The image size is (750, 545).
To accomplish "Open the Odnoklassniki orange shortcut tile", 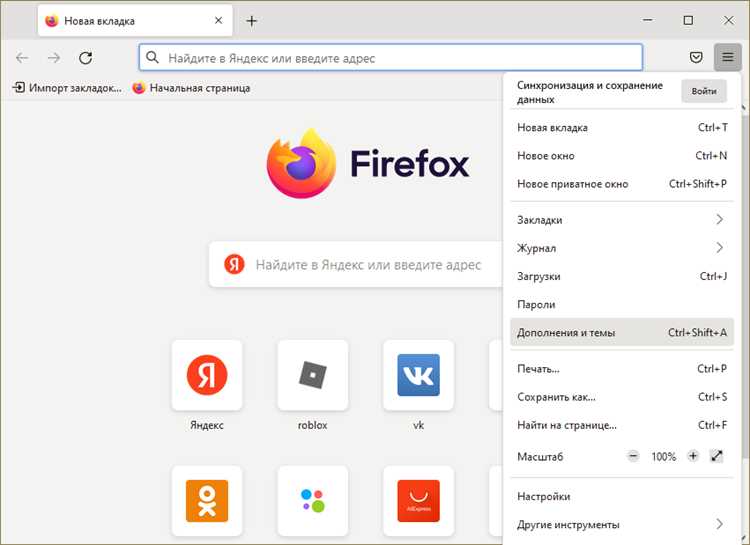I will tap(207, 501).
